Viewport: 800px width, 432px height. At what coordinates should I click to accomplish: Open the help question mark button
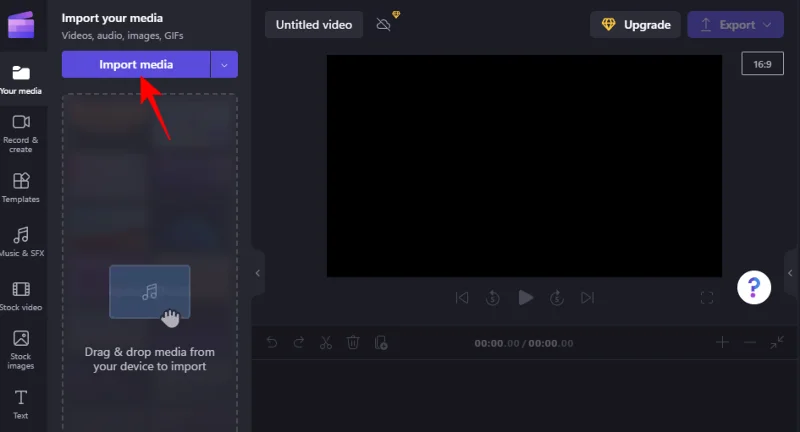point(754,287)
